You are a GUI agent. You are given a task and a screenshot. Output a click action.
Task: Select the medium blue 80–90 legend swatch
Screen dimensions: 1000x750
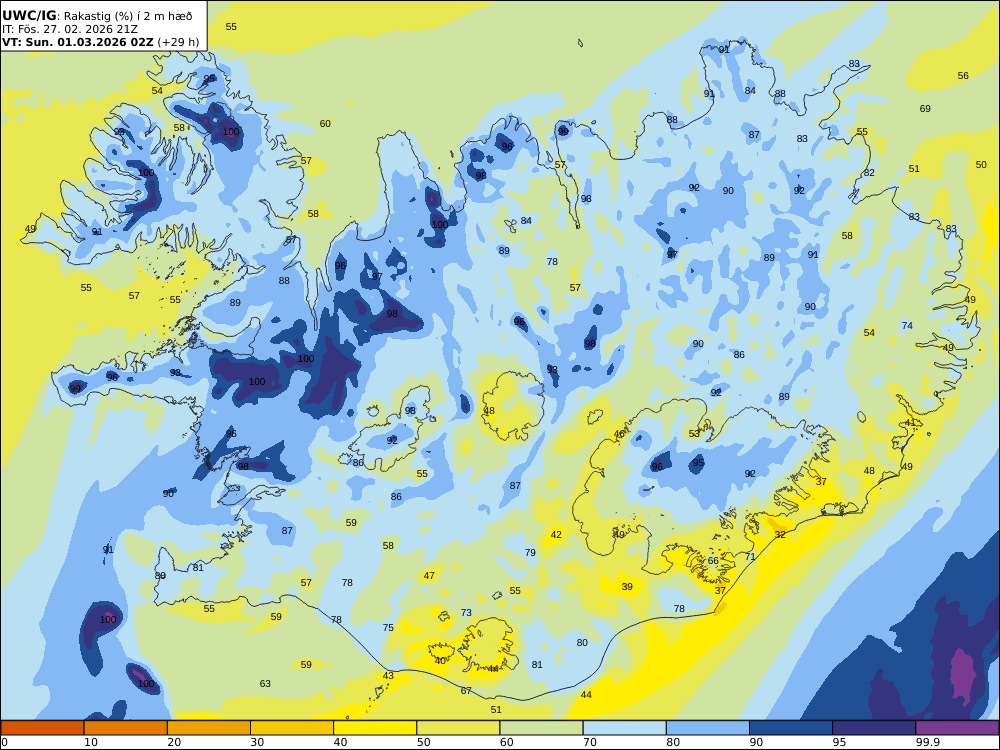click(708, 728)
